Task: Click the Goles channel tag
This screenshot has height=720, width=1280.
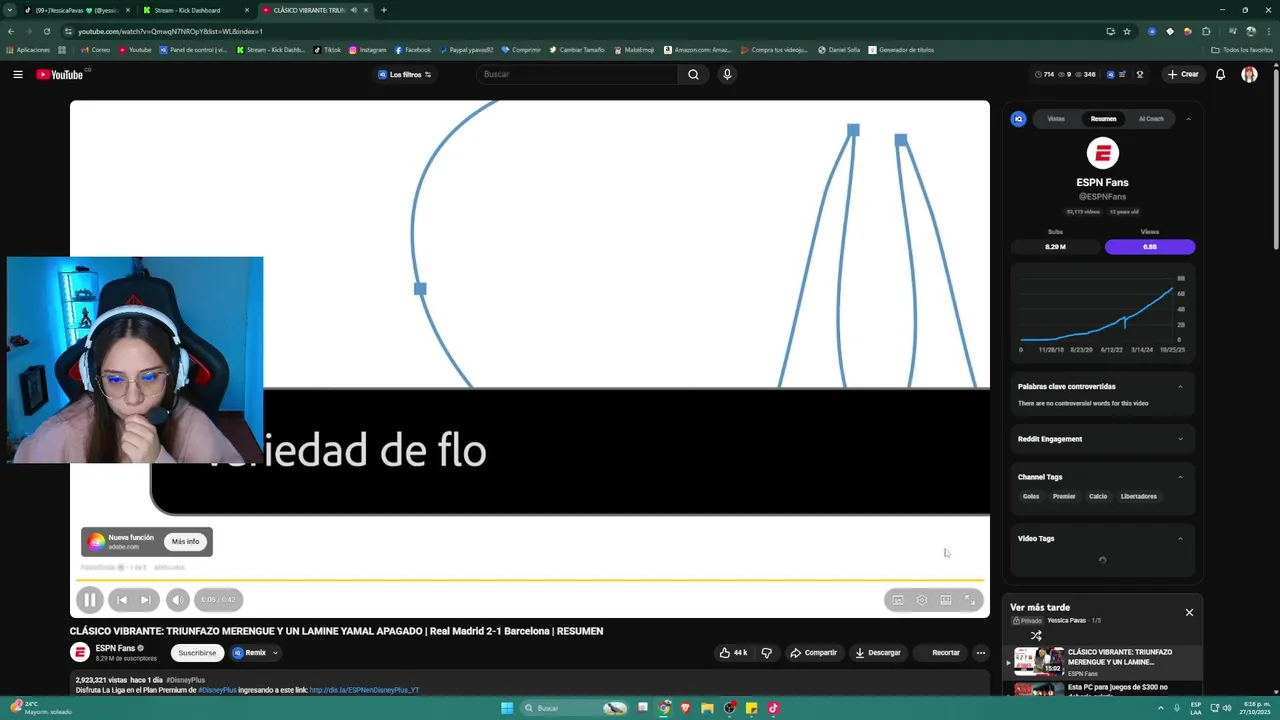Action: [x=1031, y=497]
